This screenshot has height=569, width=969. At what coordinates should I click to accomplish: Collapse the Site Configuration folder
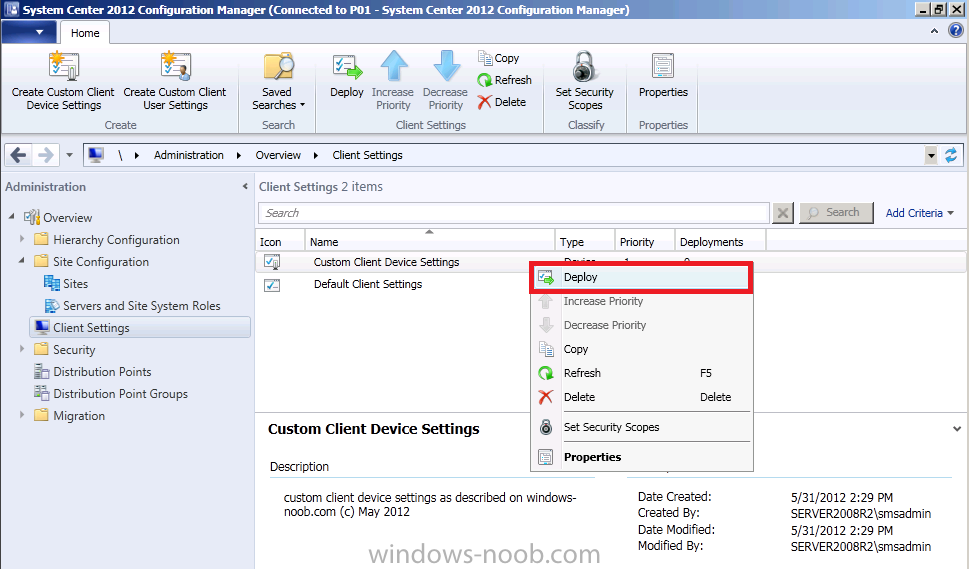(22, 261)
